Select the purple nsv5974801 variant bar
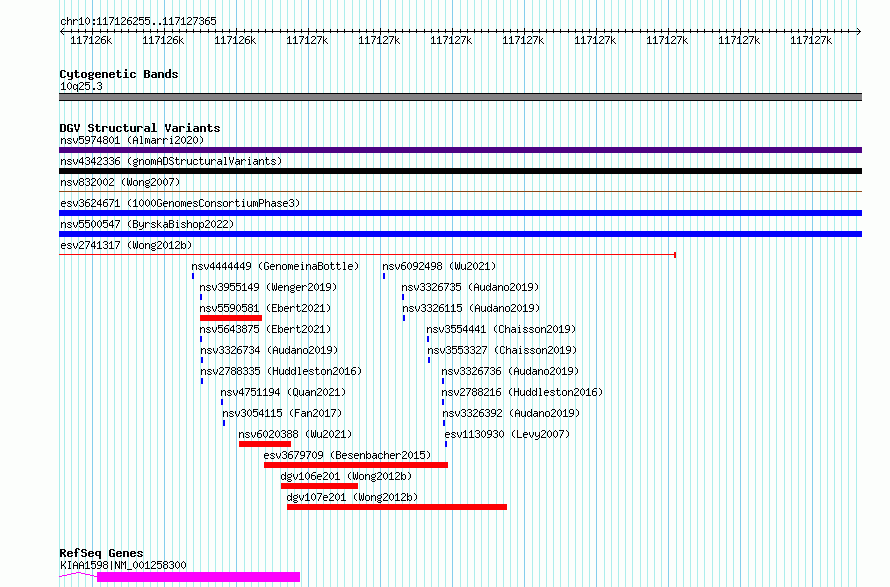 pos(460,150)
